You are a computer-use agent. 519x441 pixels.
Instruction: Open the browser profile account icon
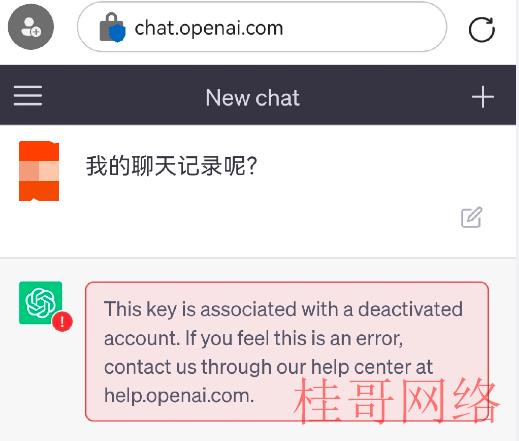[31, 27]
